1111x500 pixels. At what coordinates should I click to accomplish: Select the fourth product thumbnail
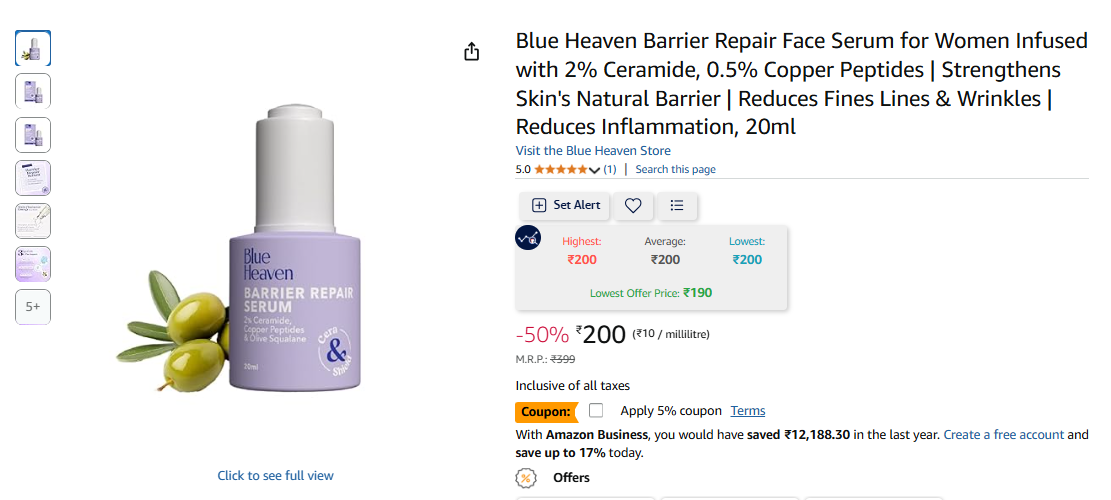(33, 178)
